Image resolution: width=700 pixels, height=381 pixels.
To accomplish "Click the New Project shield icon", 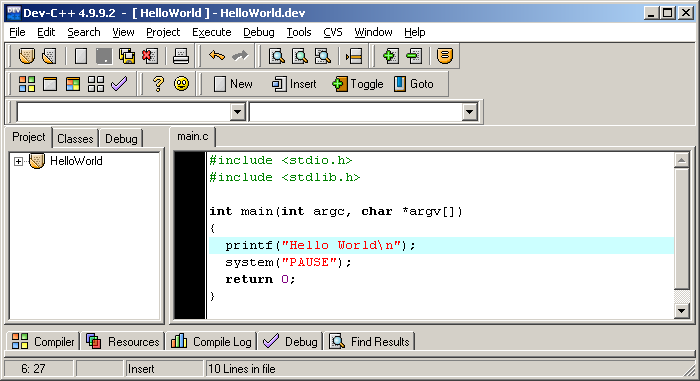I will pos(27,56).
